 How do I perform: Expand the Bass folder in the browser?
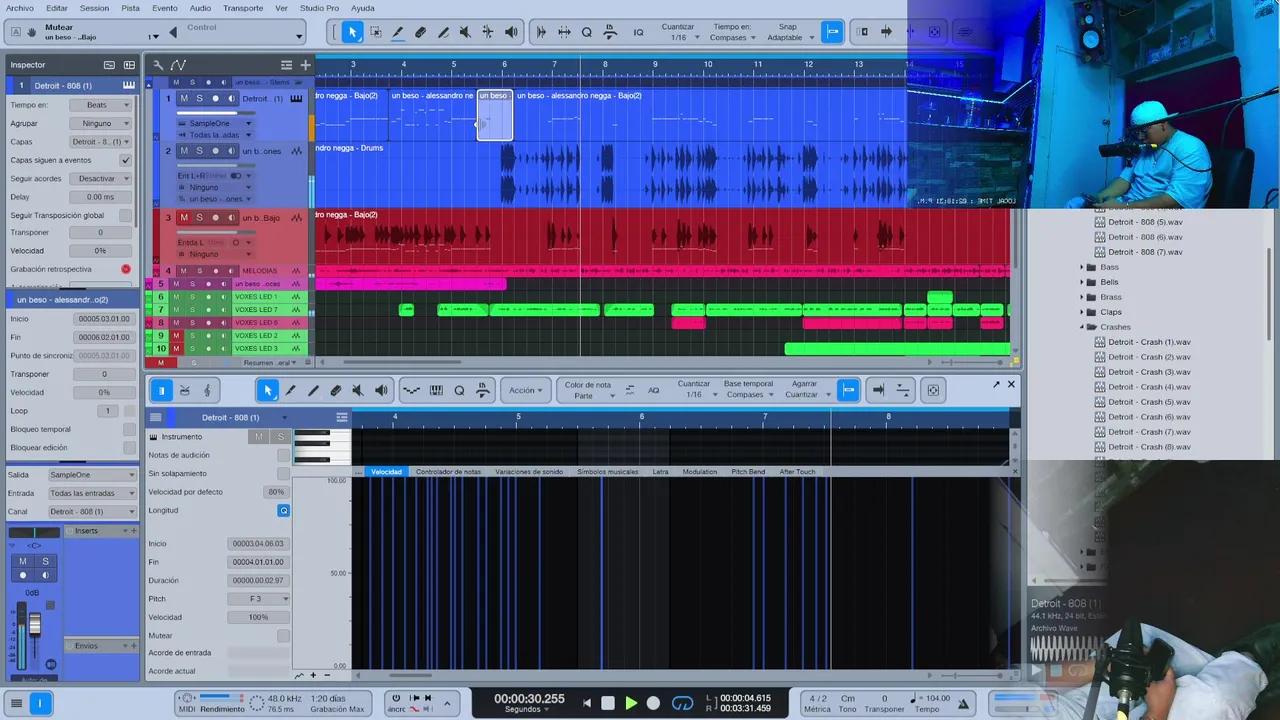click(x=1082, y=267)
